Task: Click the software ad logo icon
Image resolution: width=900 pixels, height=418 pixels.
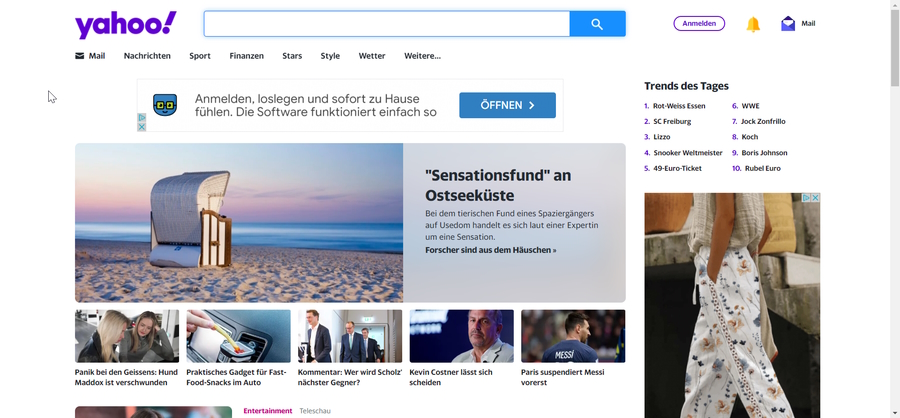Action: click(x=165, y=105)
